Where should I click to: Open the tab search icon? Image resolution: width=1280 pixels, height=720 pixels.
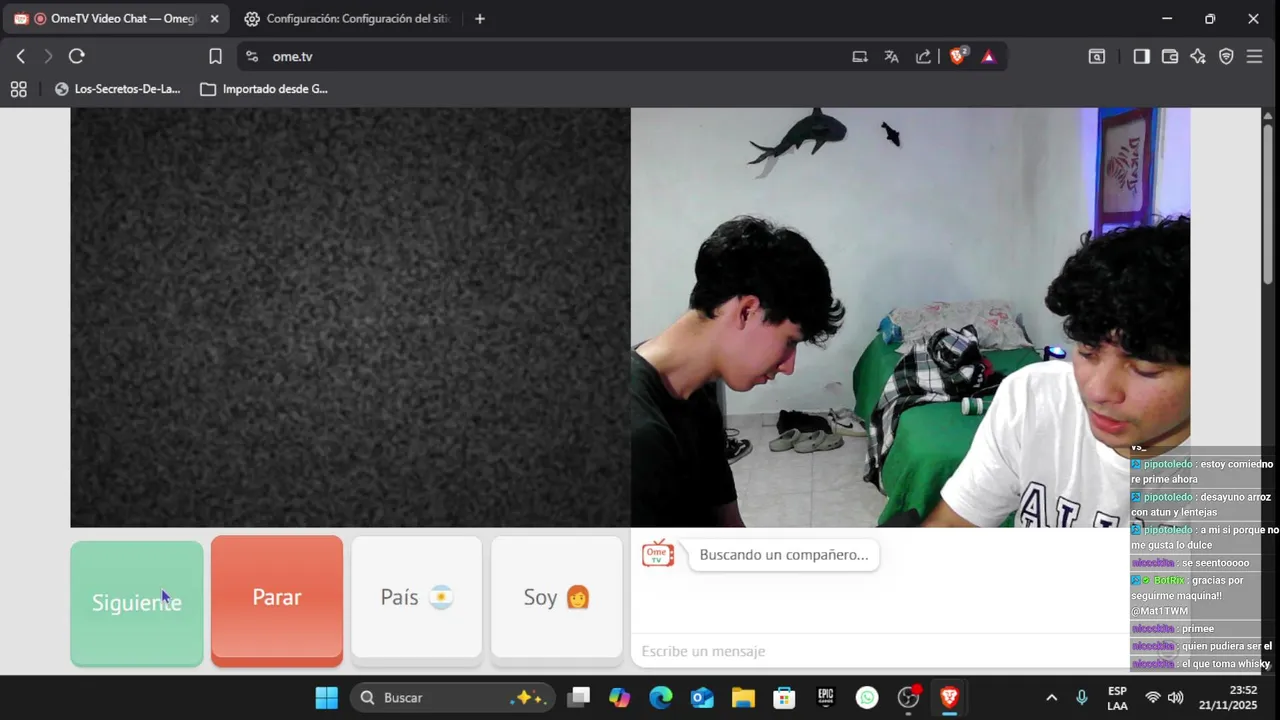[1097, 57]
